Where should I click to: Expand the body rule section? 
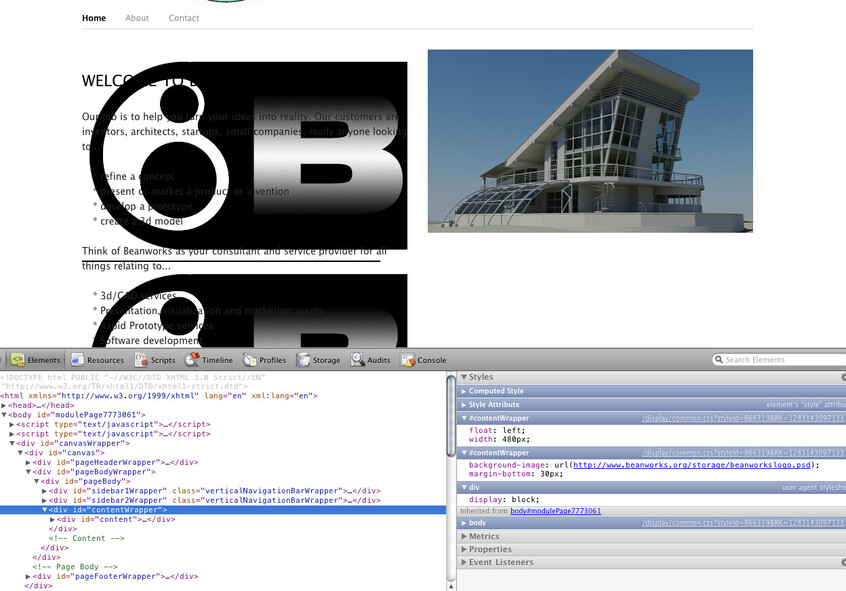click(464, 522)
